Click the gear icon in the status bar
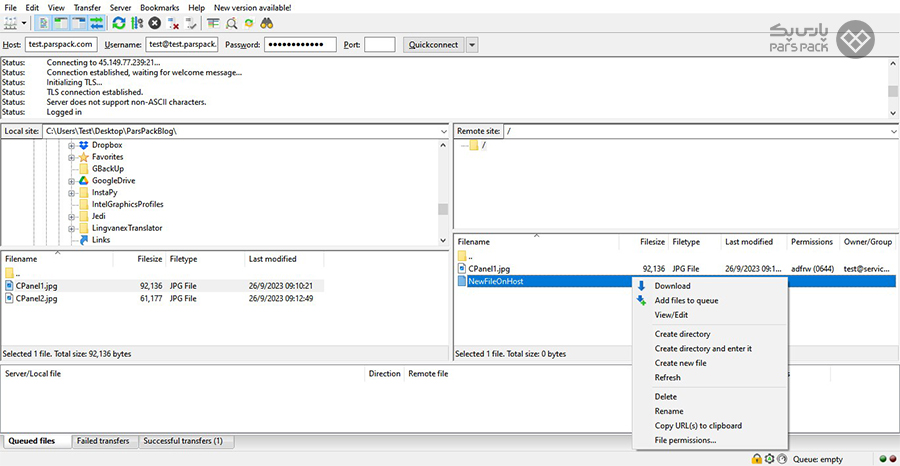This screenshot has width=900, height=466. click(770, 459)
